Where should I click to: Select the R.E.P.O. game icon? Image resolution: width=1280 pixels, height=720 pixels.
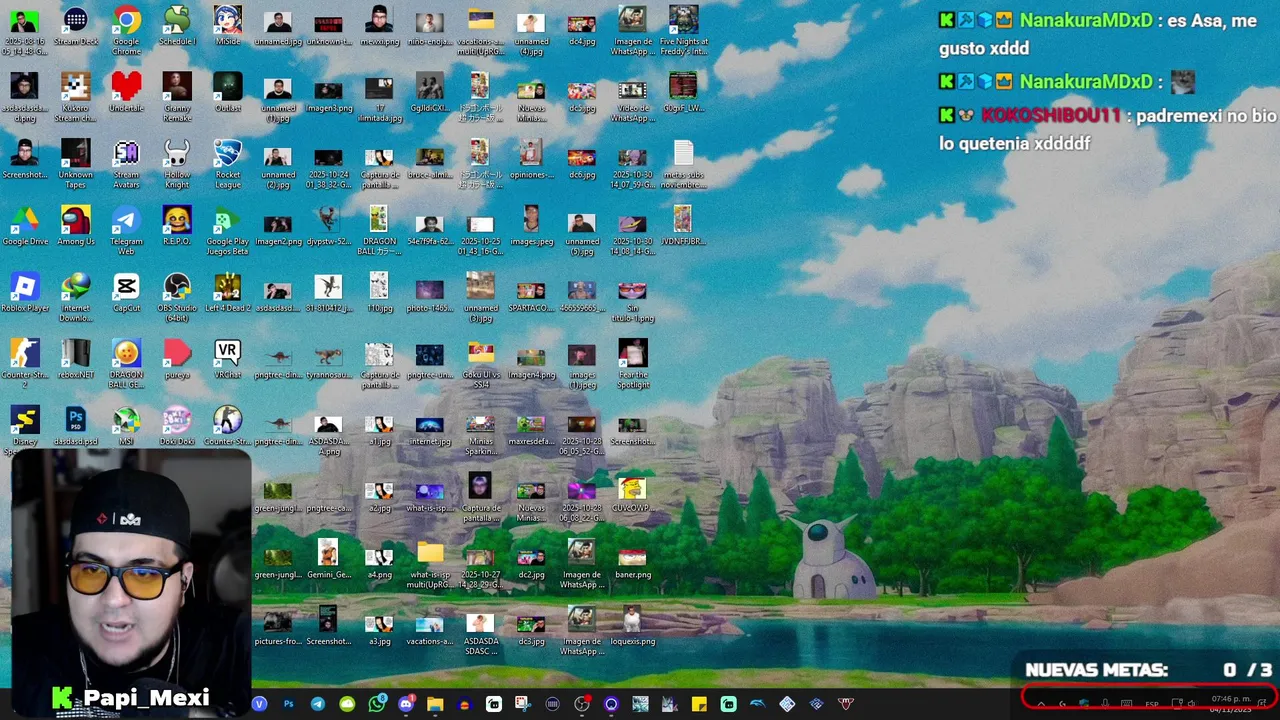177,226
